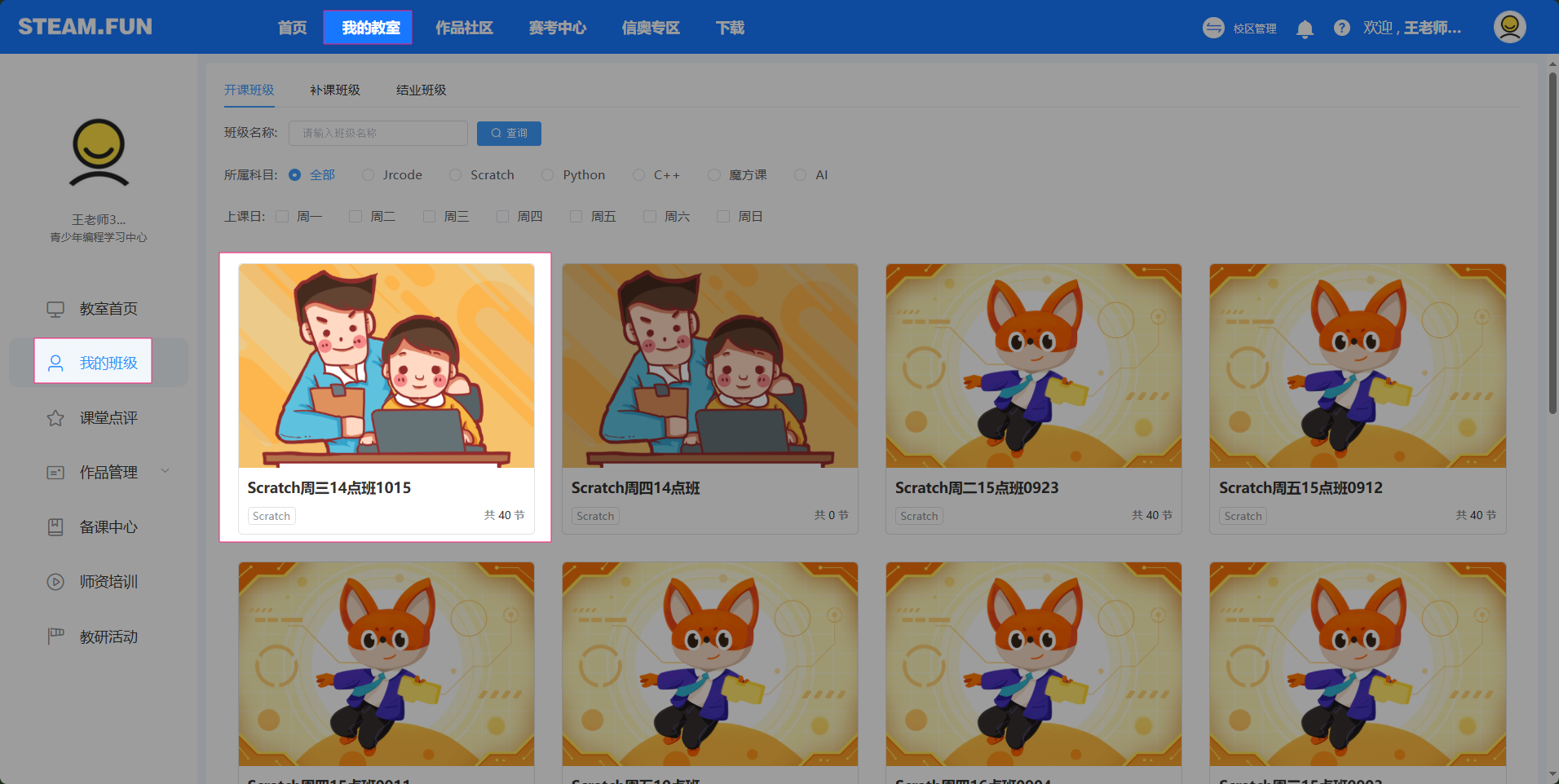This screenshot has width=1559, height=784.
Task: Select the C++ subject radio button
Action: pyautogui.click(x=638, y=175)
